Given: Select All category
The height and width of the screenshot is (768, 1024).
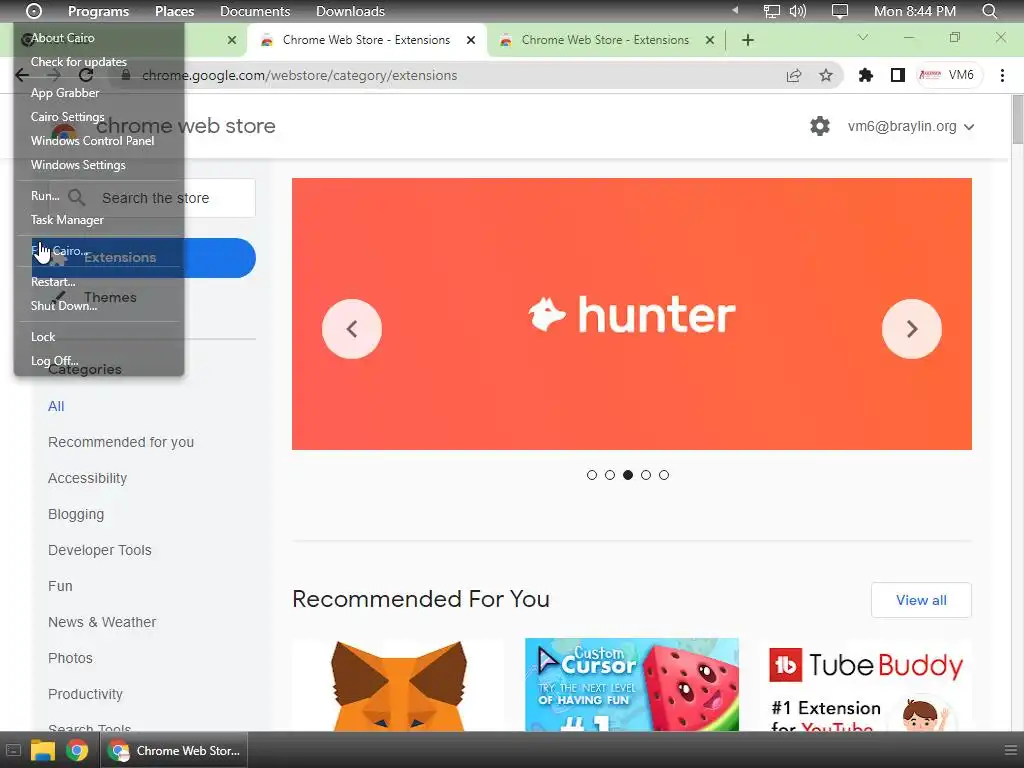Looking at the screenshot, I should pyautogui.click(x=56, y=406).
